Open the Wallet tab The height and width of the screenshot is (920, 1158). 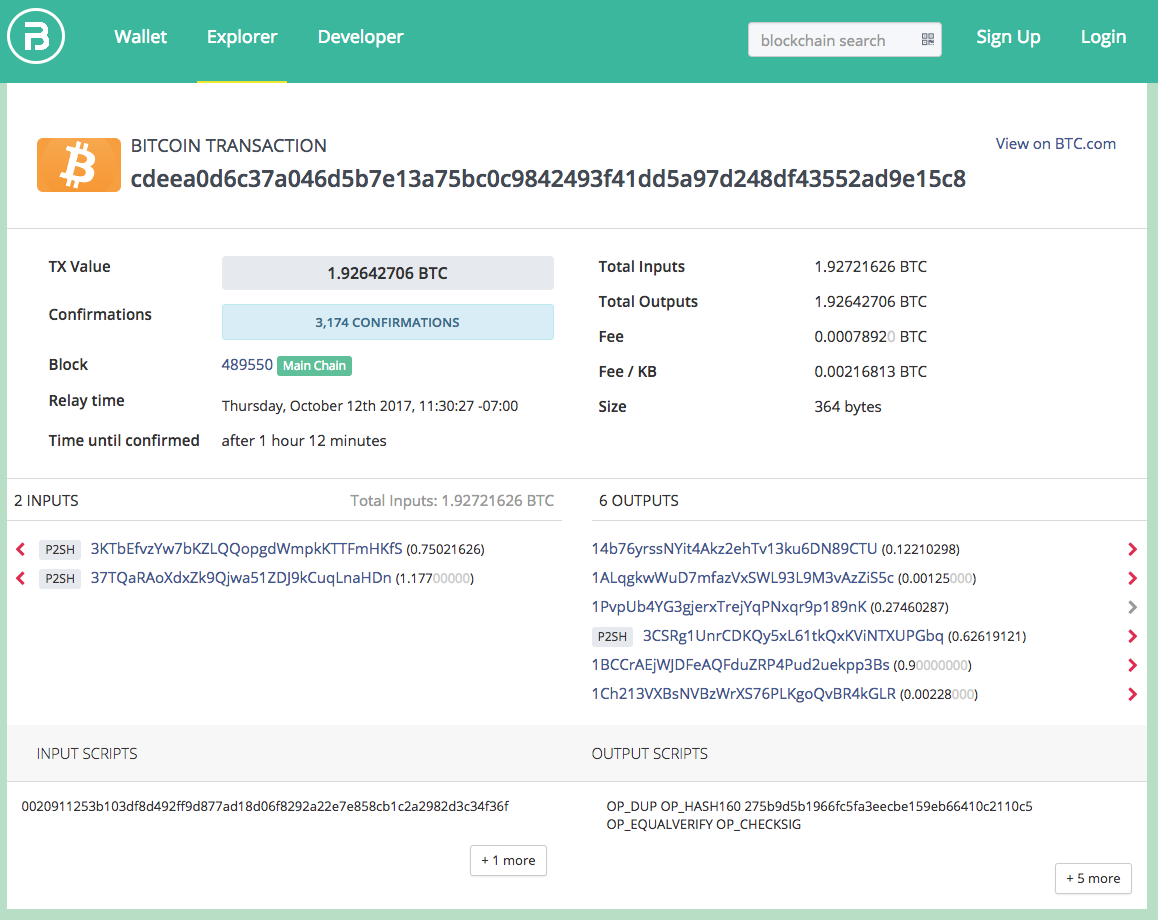[x=141, y=37]
